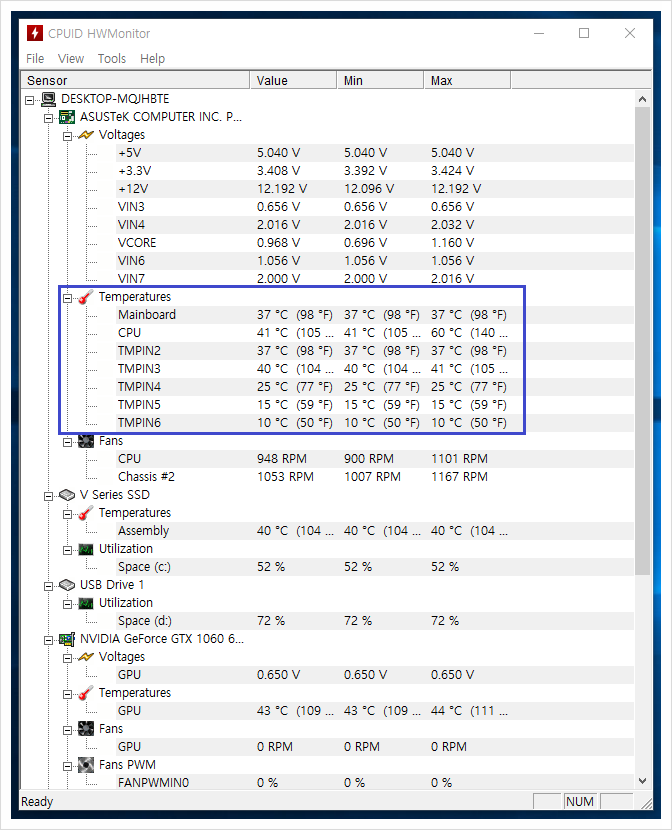Image resolution: width=672 pixels, height=830 pixels.
Task: Click the Sensor column header
Action: coord(135,80)
